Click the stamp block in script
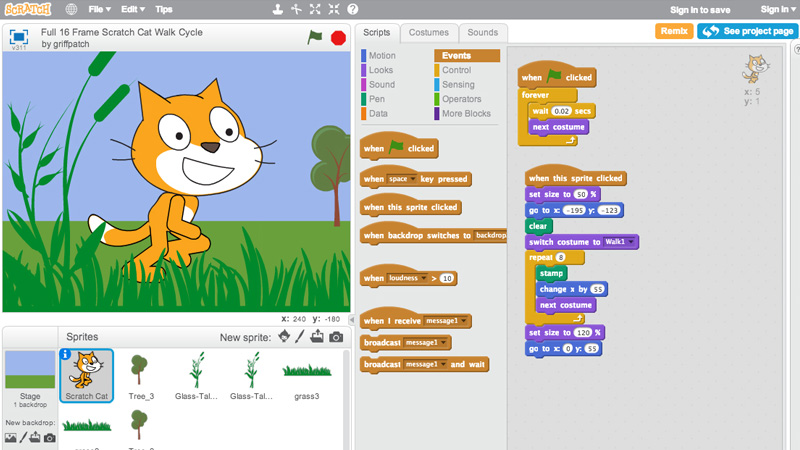This screenshot has width=800, height=450. pos(552,273)
